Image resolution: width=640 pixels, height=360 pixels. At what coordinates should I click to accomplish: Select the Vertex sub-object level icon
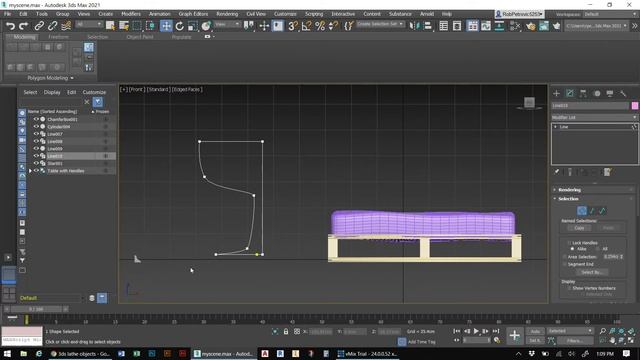click(582, 211)
